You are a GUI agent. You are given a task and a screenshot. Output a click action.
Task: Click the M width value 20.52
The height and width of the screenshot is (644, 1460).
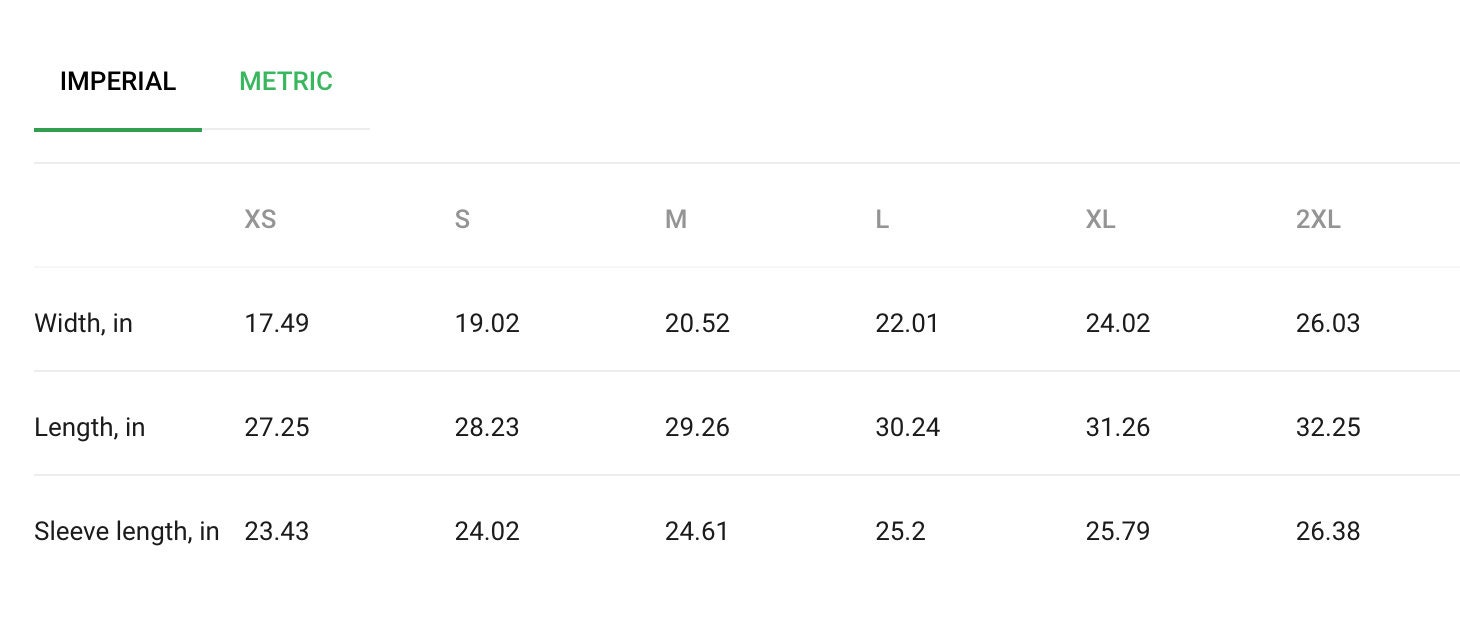coord(697,324)
